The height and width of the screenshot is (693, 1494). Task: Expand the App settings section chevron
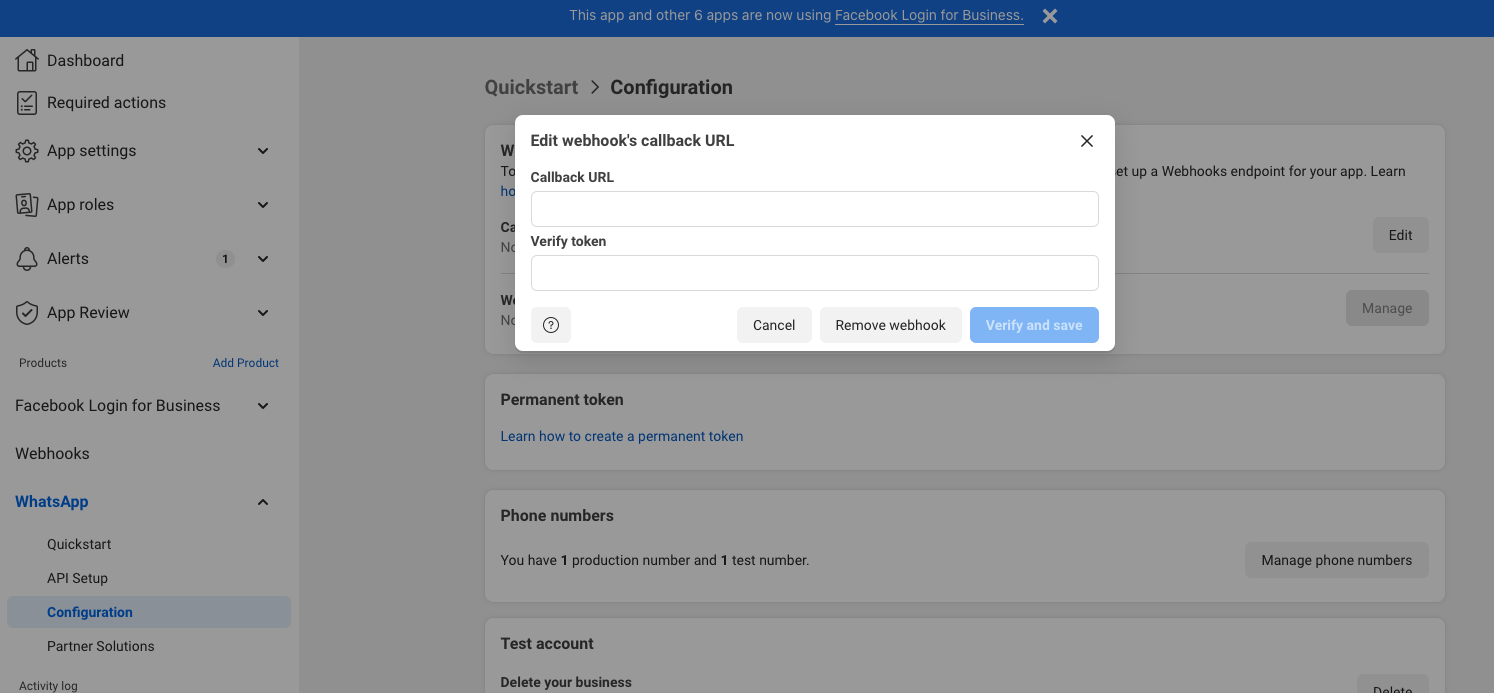[x=263, y=151]
